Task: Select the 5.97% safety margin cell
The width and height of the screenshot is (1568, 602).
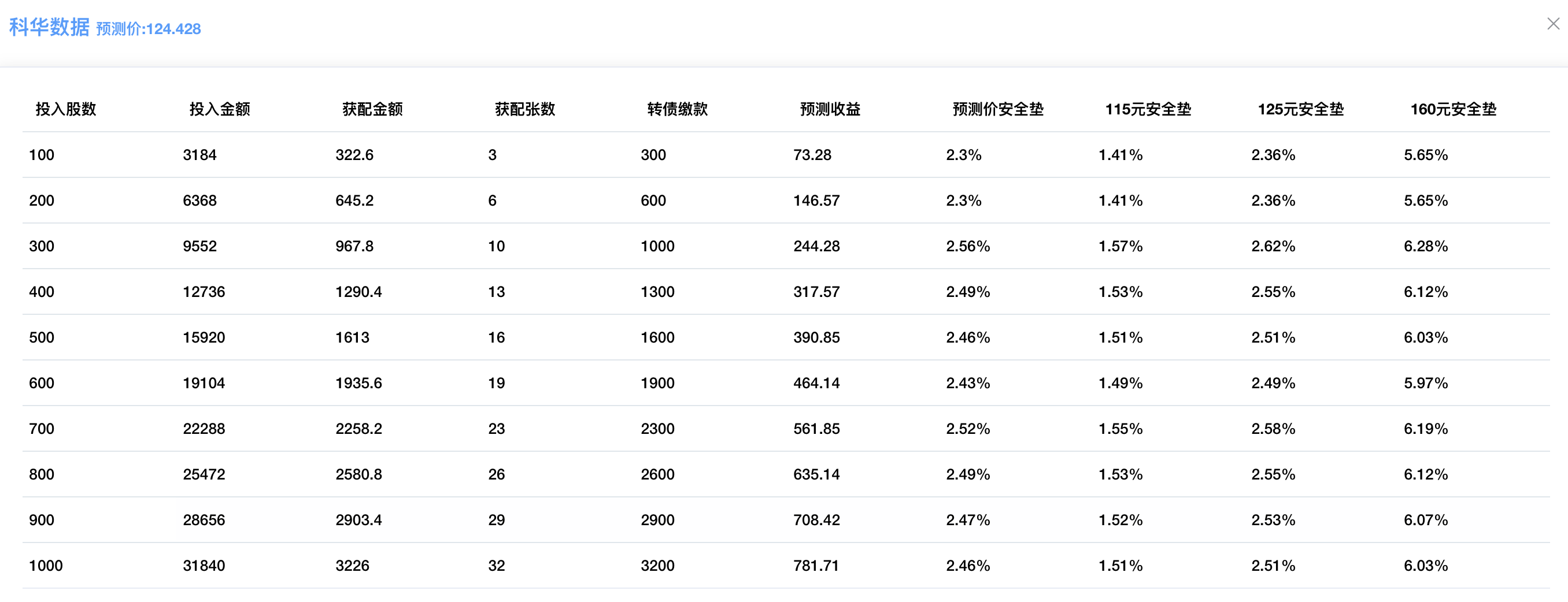Action: point(1426,383)
